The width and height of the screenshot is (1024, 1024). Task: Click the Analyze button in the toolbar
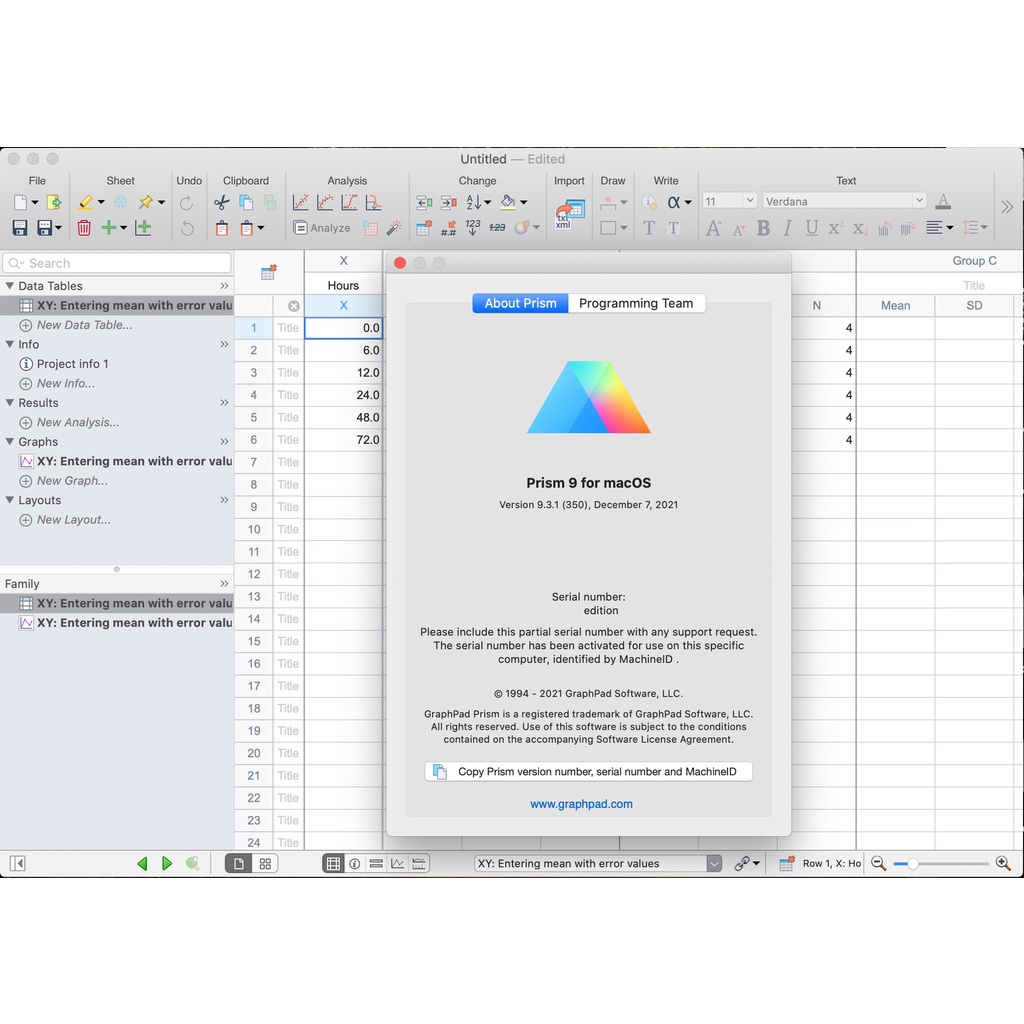click(322, 228)
